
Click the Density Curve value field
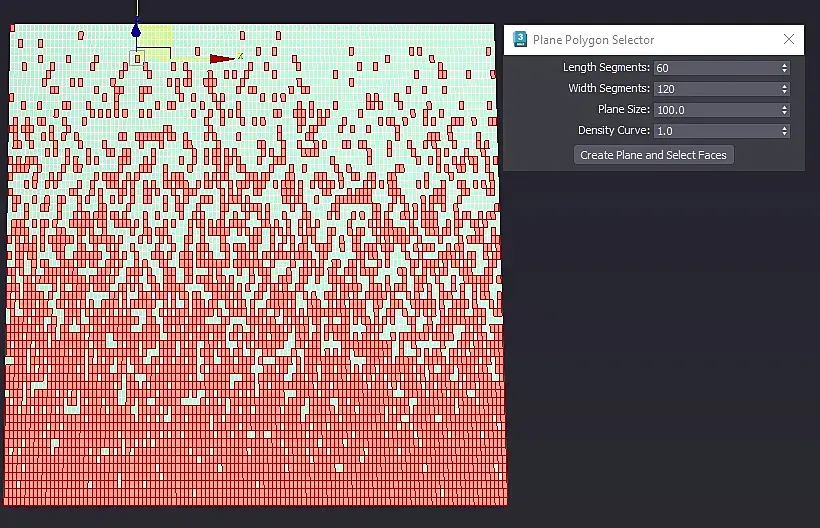(716, 131)
